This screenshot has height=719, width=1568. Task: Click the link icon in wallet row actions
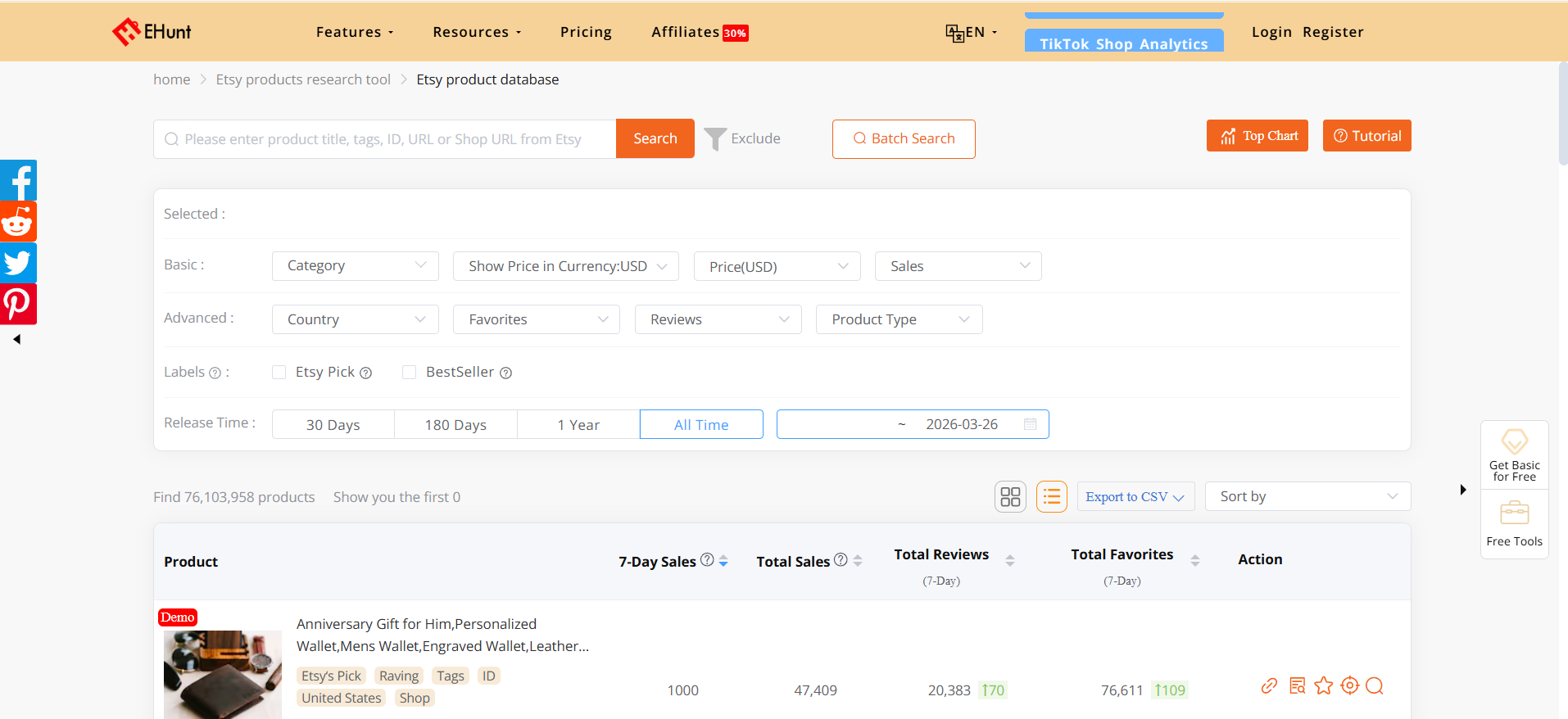click(x=1269, y=685)
